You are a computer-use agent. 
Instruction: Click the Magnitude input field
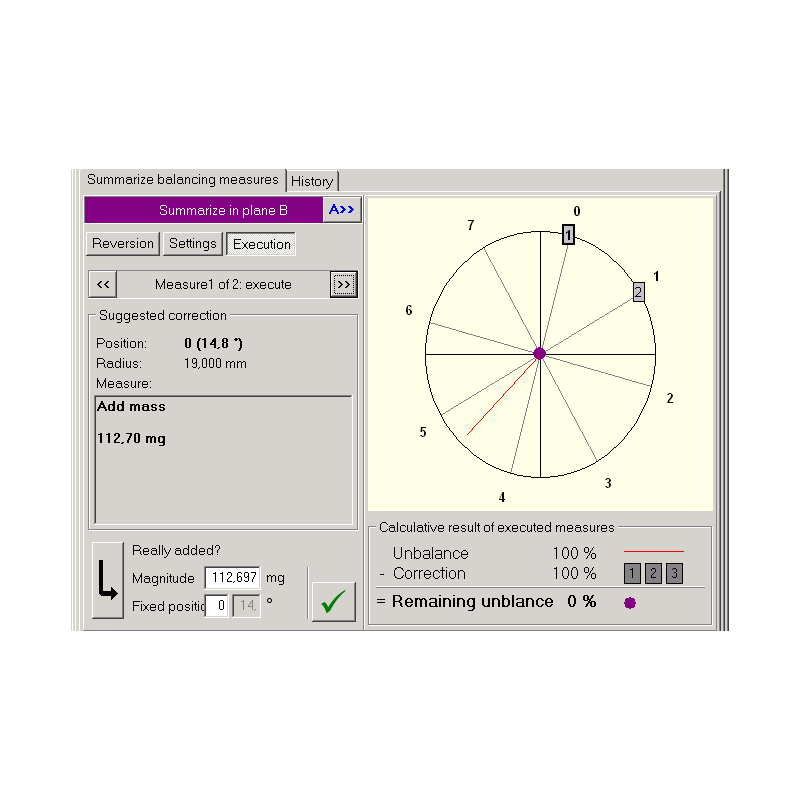click(232, 578)
